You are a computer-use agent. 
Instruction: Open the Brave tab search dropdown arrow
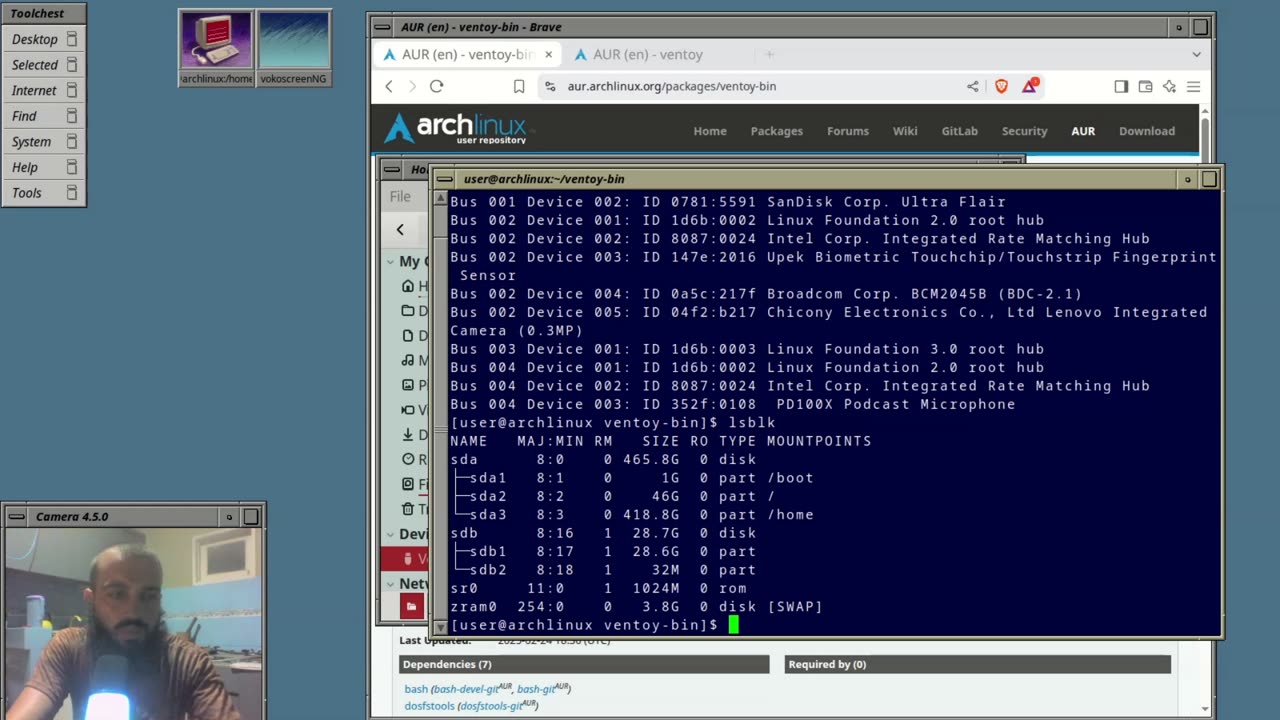click(x=1196, y=54)
